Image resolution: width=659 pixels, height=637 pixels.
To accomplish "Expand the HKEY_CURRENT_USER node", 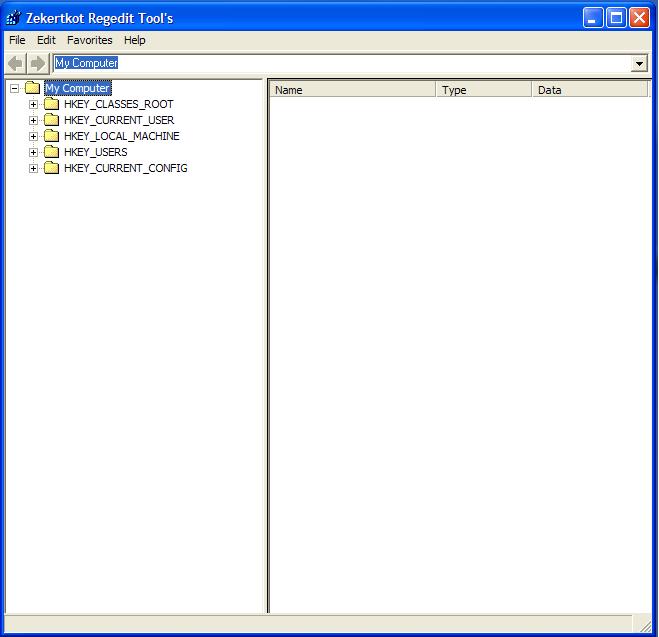I will tap(33, 120).
